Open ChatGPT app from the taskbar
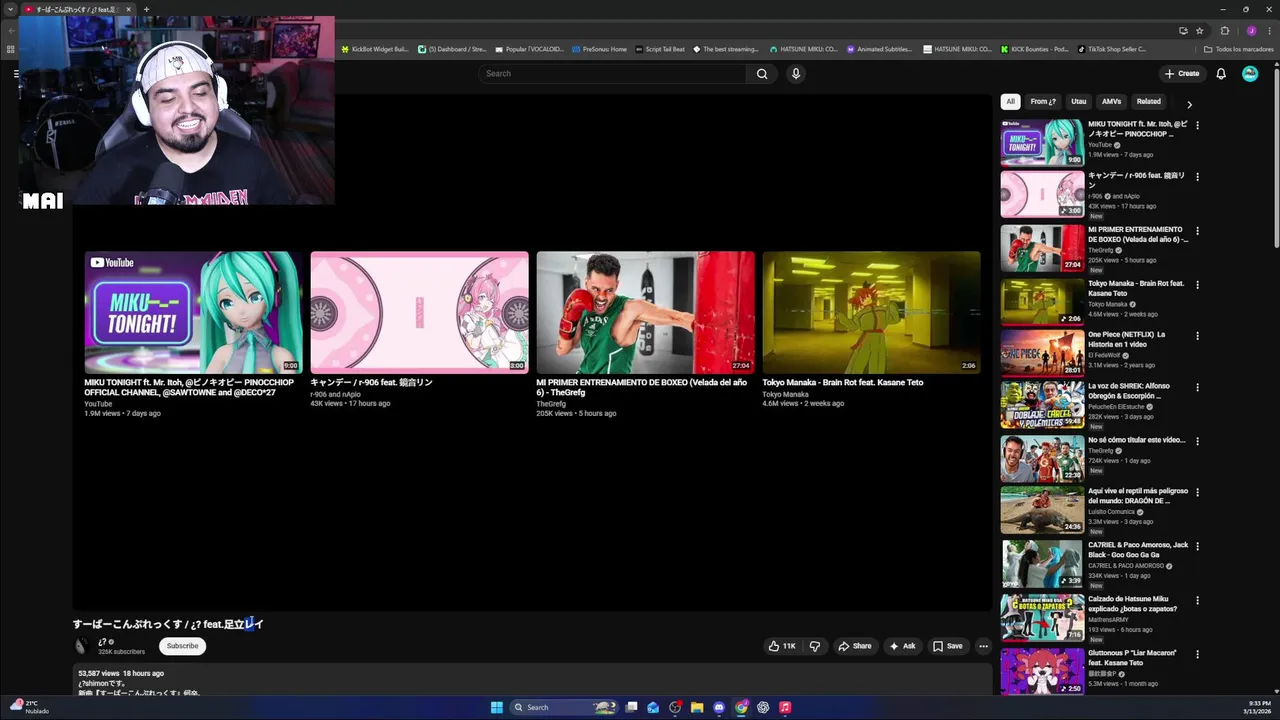 pos(763,707)
